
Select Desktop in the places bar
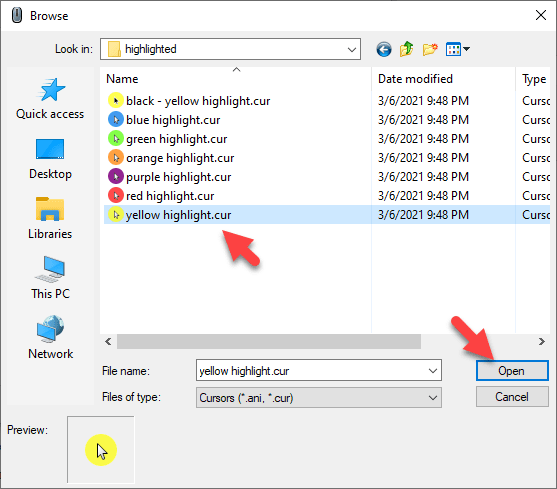click(x=50, y=159)
